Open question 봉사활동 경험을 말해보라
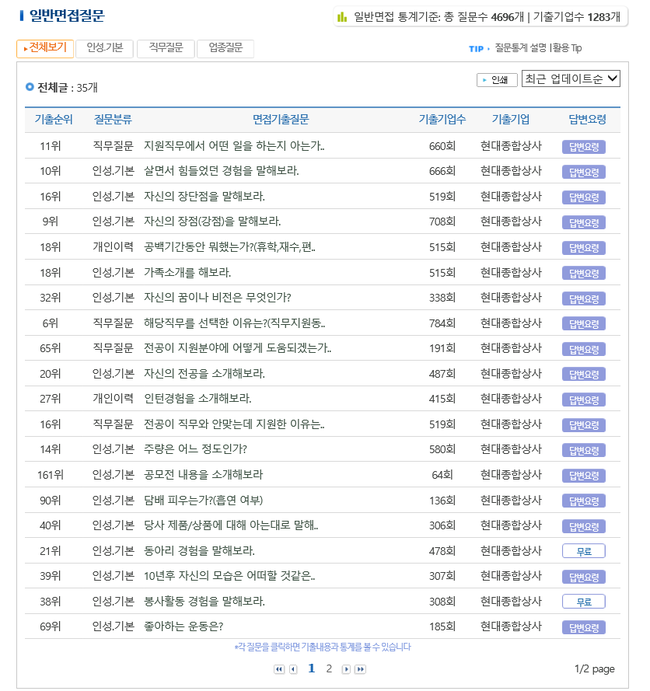650x691 pixels. pos(204,602)
